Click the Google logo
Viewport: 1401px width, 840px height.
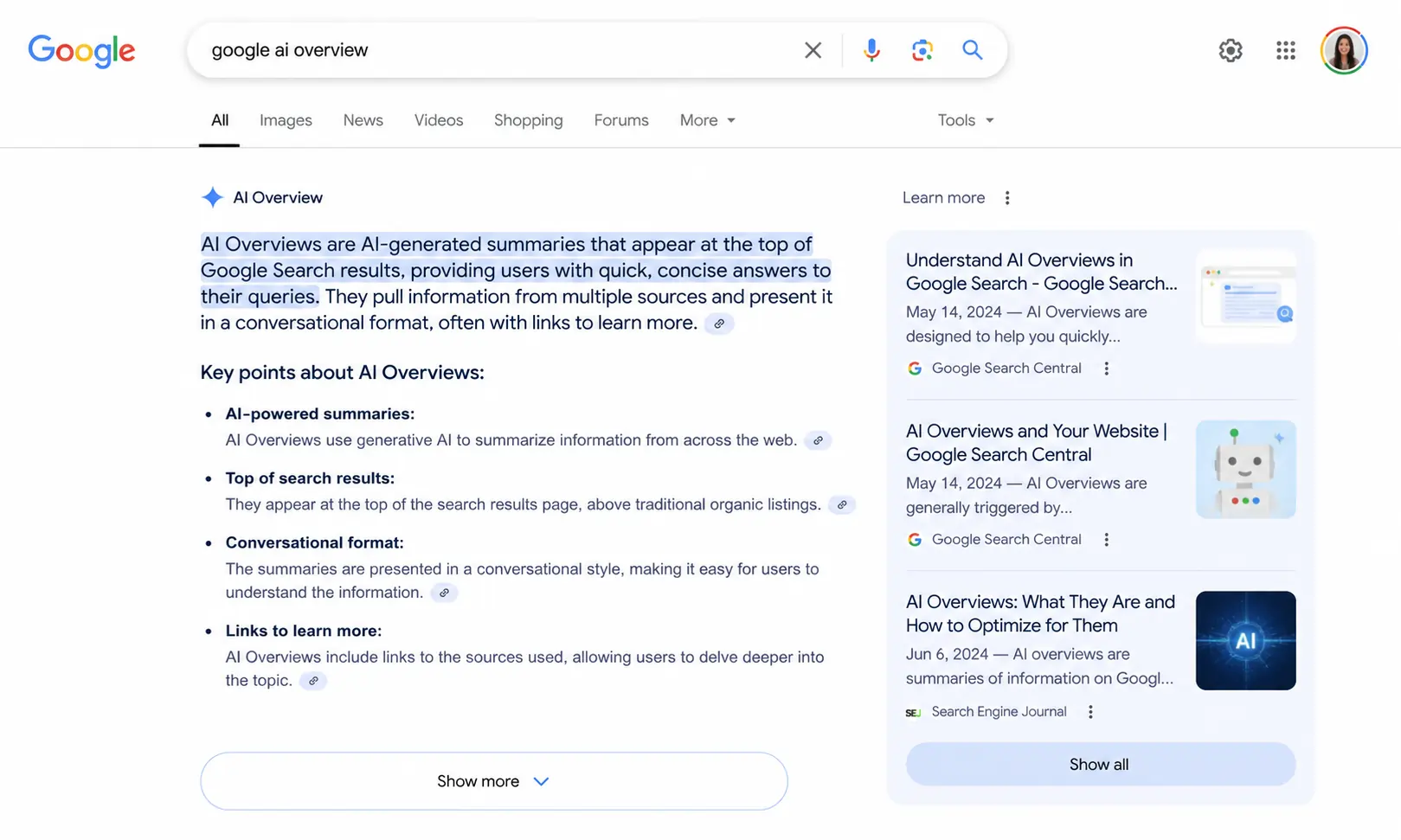point(81,51)
